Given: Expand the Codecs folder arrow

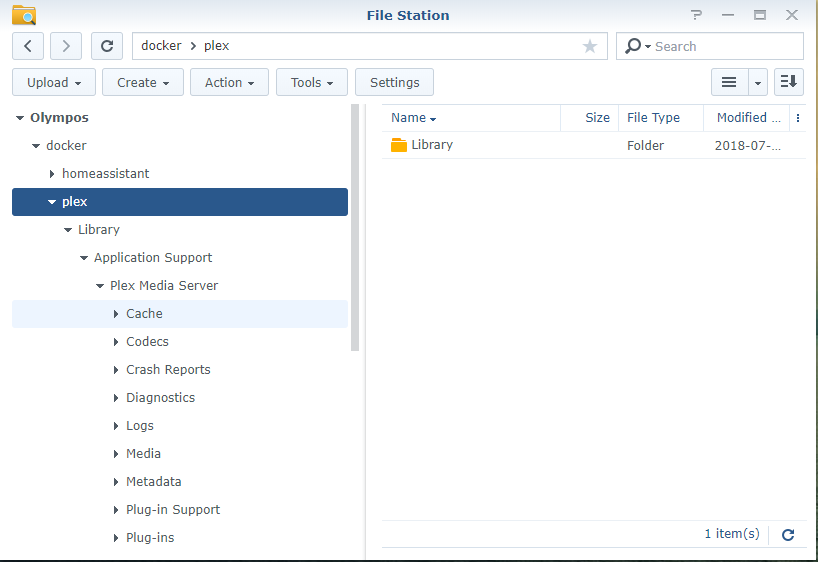Looking at the screenshot, I should tap(116, 342).
